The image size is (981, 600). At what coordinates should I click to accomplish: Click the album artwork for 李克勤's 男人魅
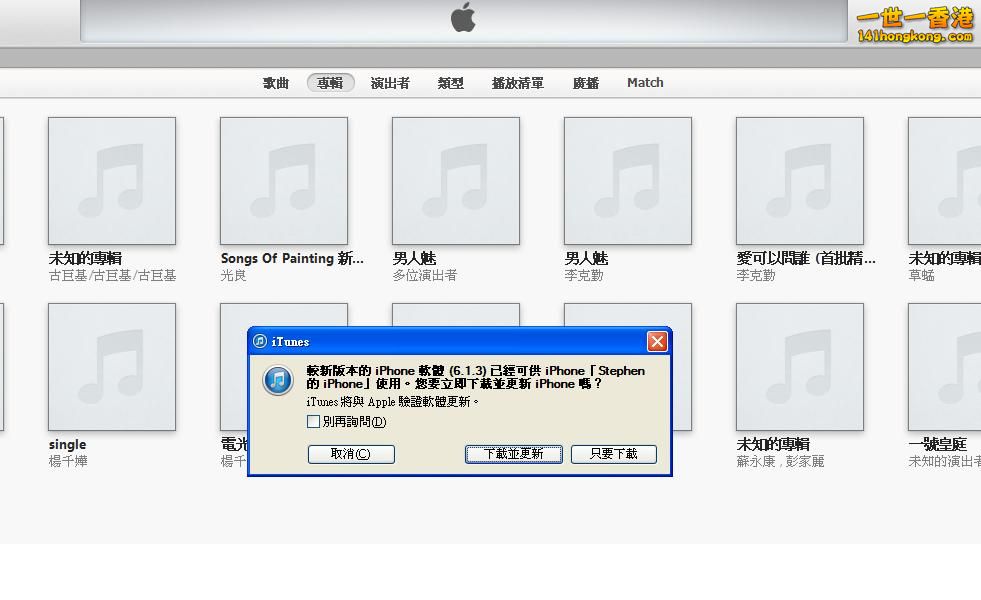pos(627,180)
